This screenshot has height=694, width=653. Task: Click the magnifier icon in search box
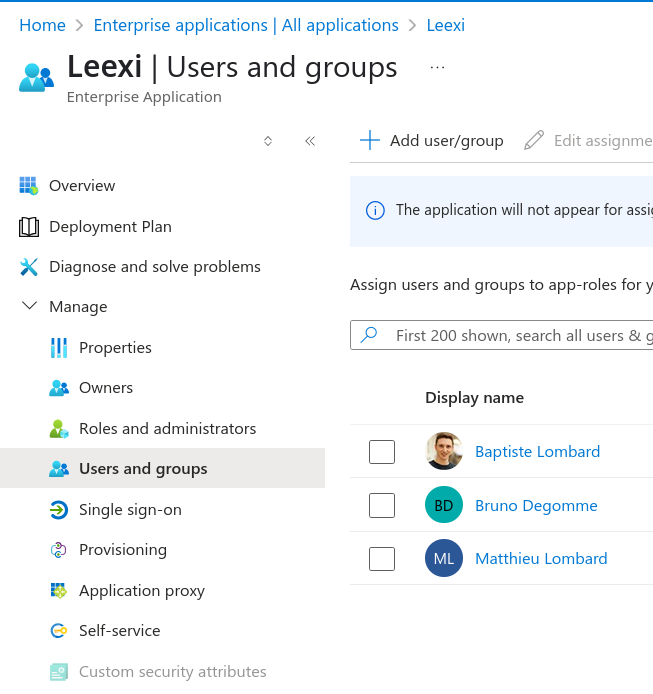tap(369, 335)
